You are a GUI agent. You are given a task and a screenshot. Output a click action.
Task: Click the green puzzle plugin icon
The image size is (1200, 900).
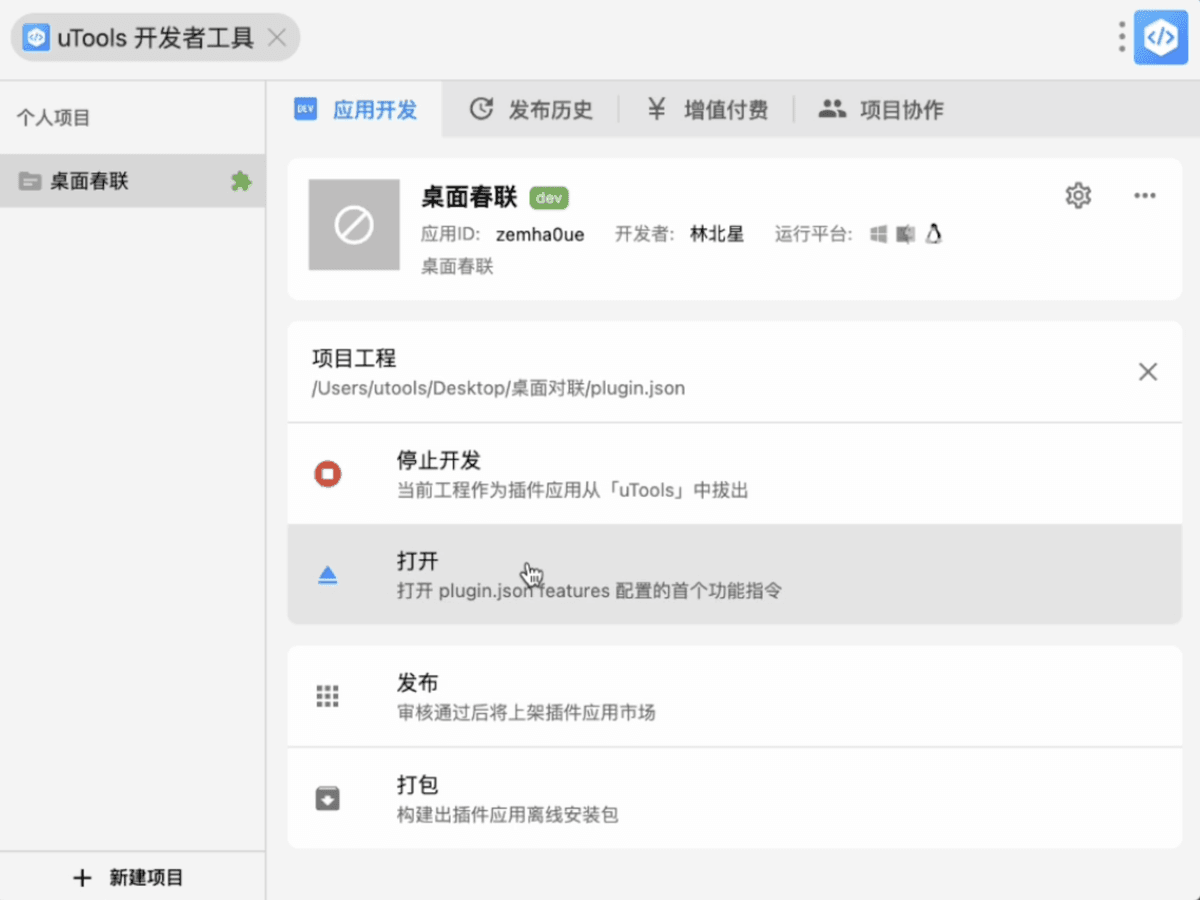(241, 181)
